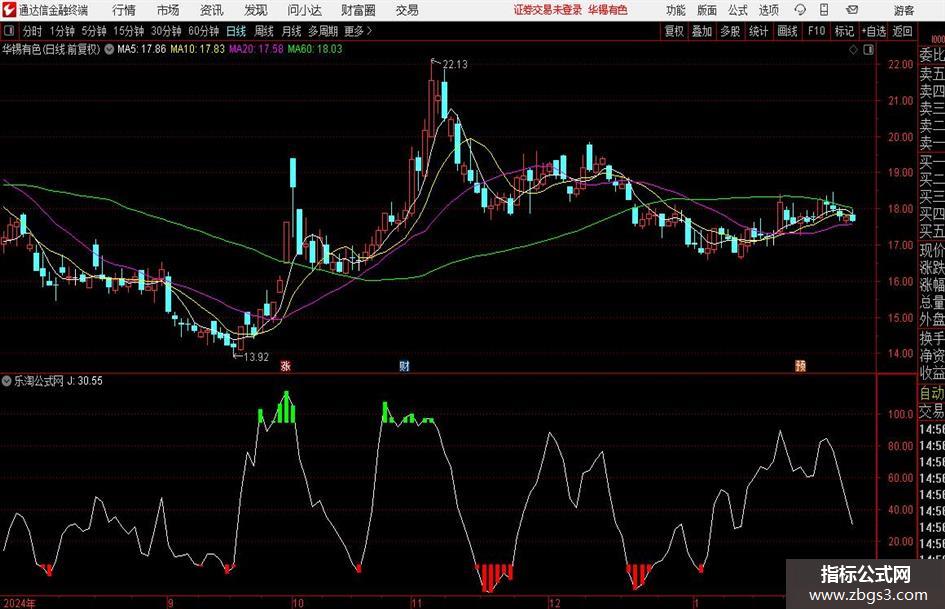Expand the dropdown arrow beside 华锡有色 title
945x609 pixels.
click(109, 49)
